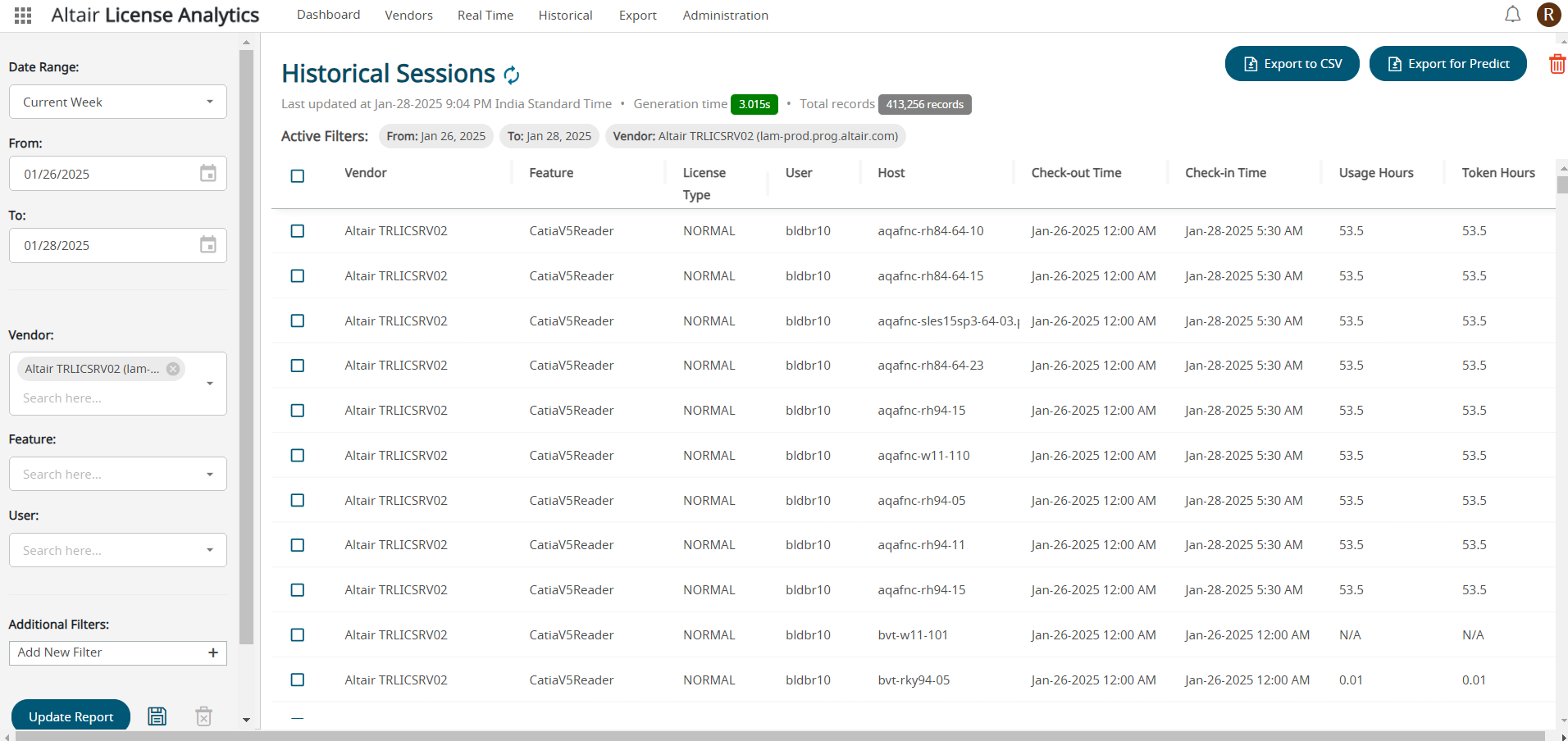This screenshot has height=741, width=1568.
Task: Open the Dashboard menu
Action: 328,15
